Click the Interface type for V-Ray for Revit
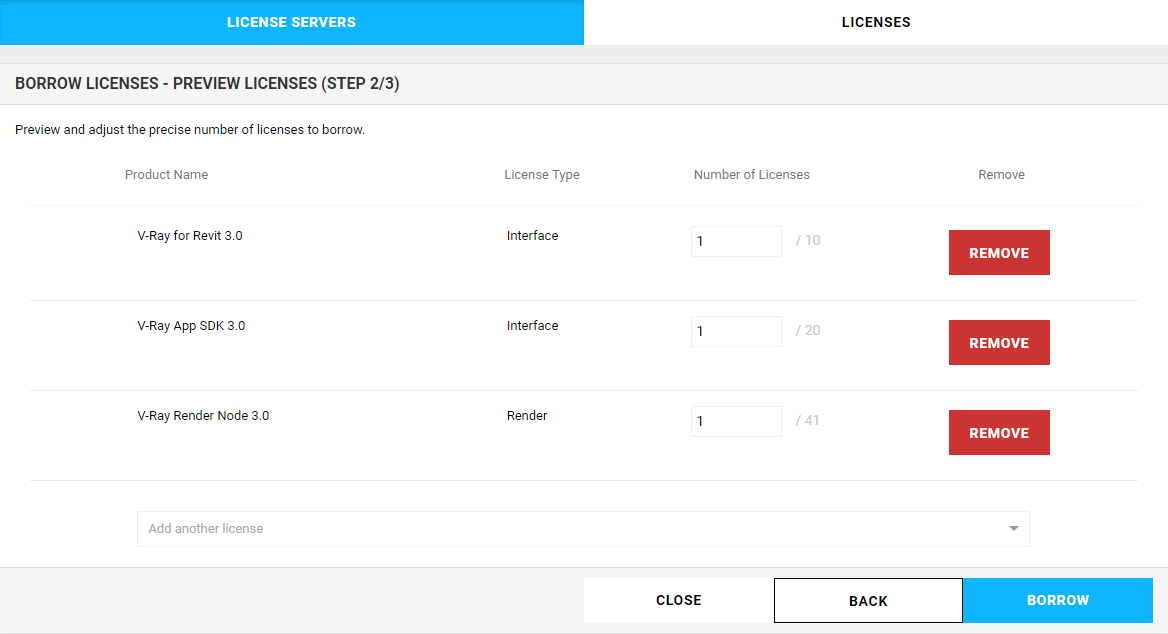This screenshot has width=1168, height=634. [533, 235]
